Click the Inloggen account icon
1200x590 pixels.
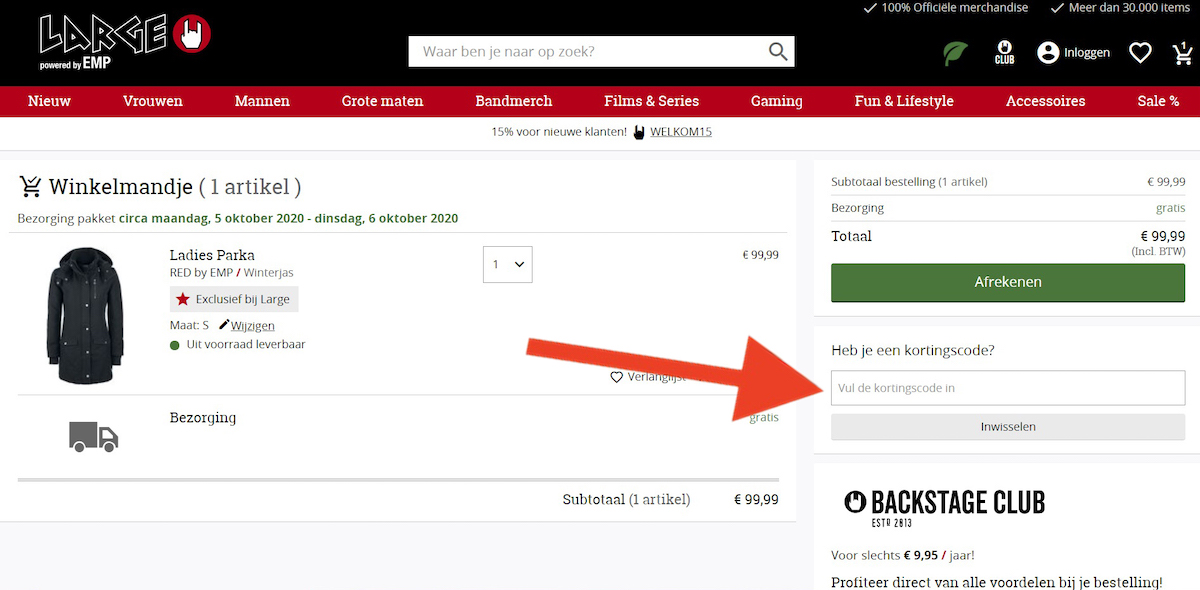1048,52
